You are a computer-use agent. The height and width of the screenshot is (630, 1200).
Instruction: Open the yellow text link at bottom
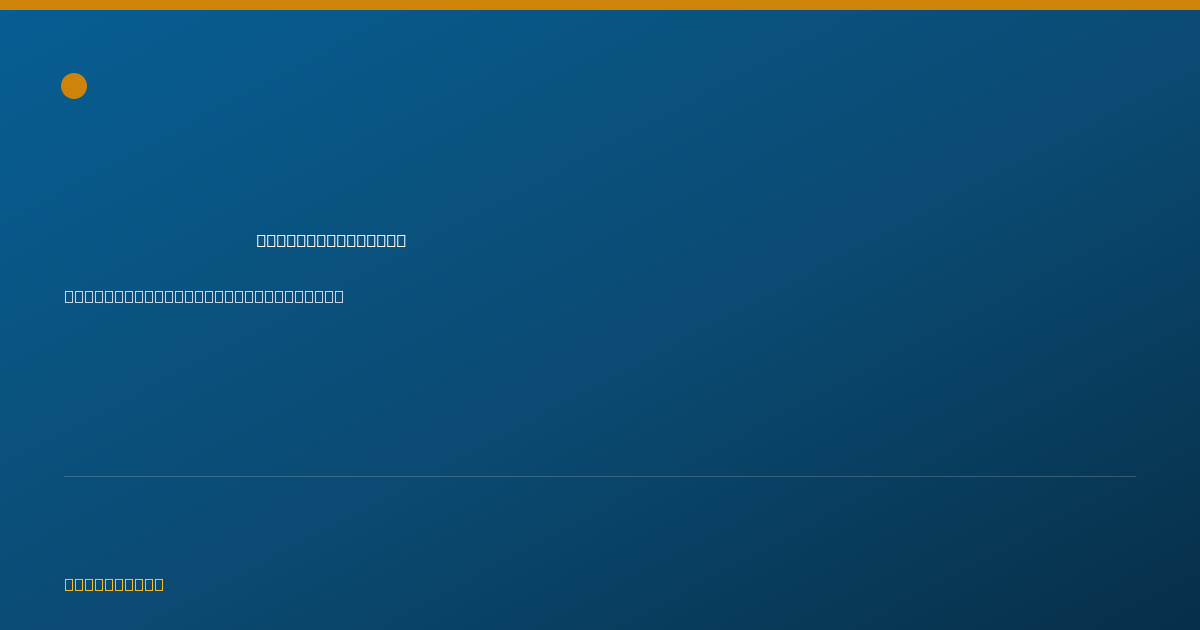pos(114,584)
